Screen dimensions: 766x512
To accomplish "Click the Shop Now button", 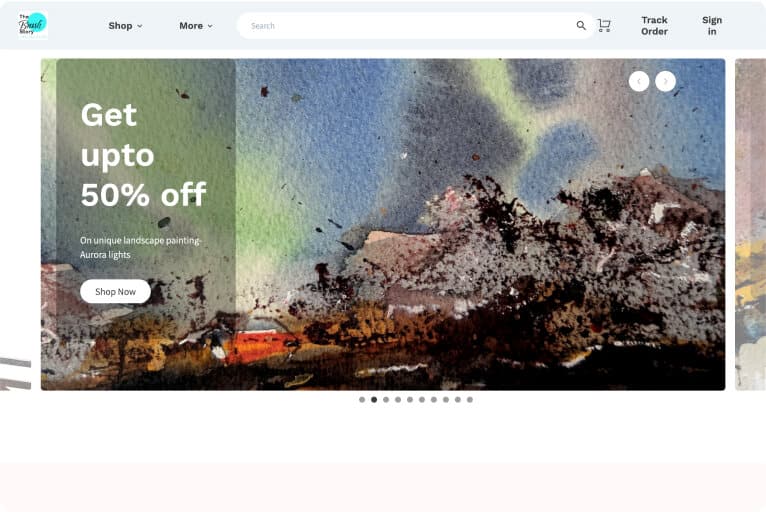I will 115,292.
